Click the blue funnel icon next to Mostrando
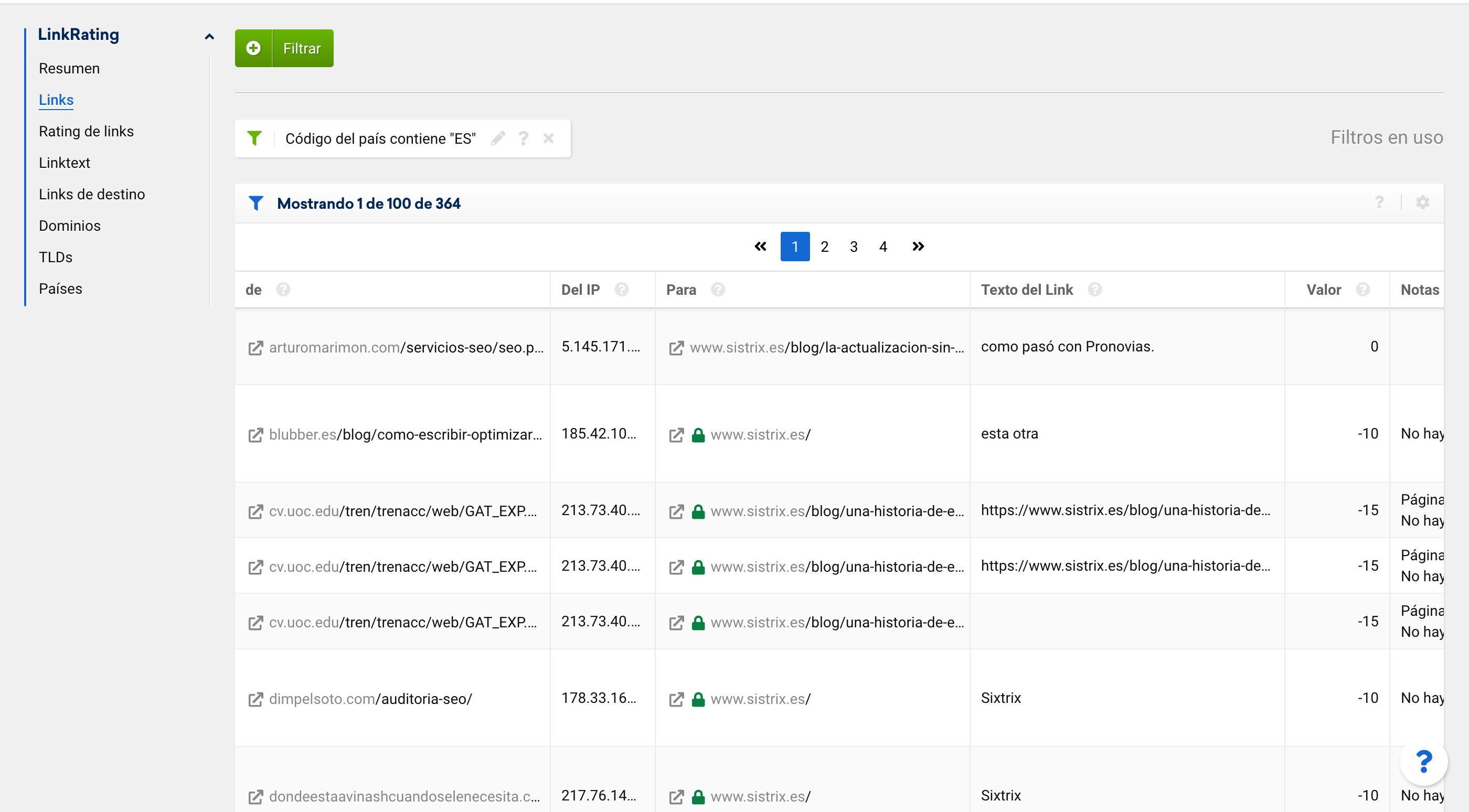Screen dimensions: 1469x812 [256, 203]
